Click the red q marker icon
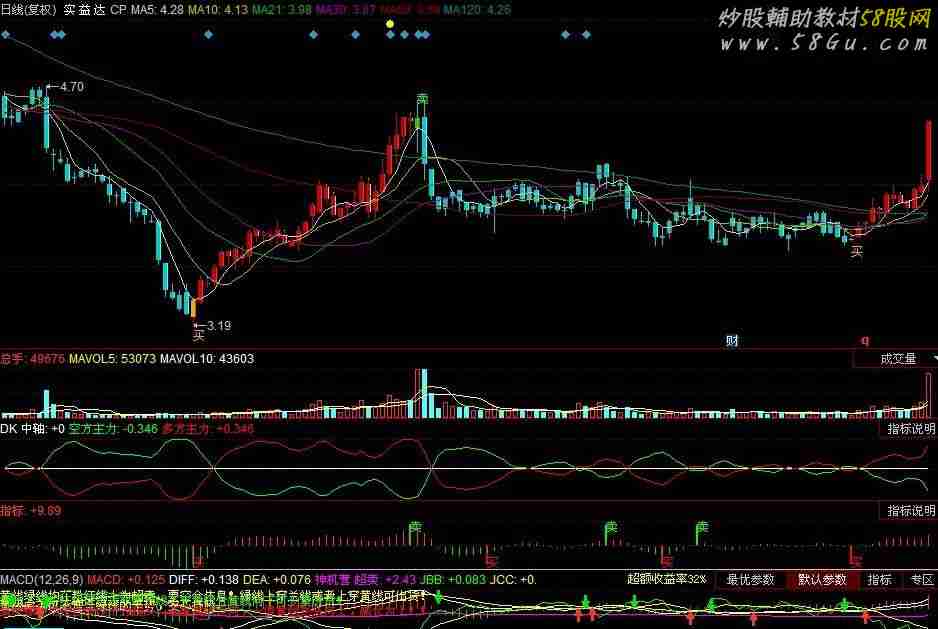938x629 pixels. (864, 341)
